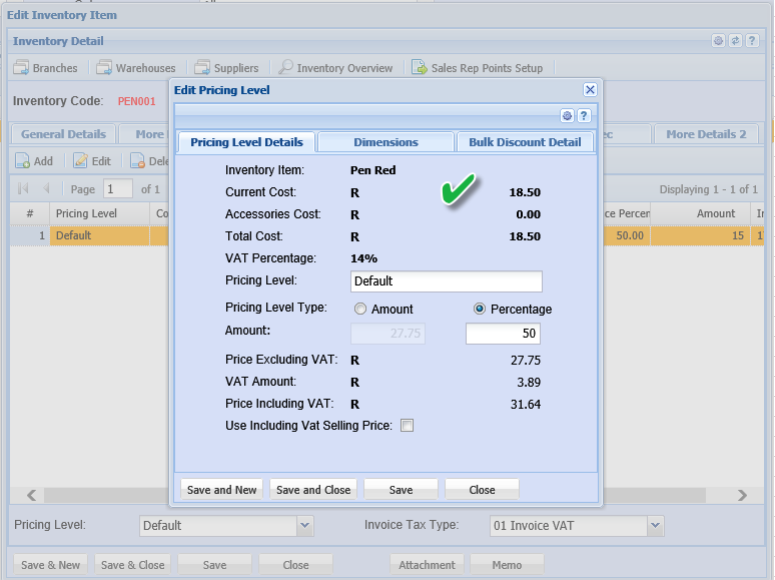
Task: Click the Attachment button
Action: click(x=427, y=565)
